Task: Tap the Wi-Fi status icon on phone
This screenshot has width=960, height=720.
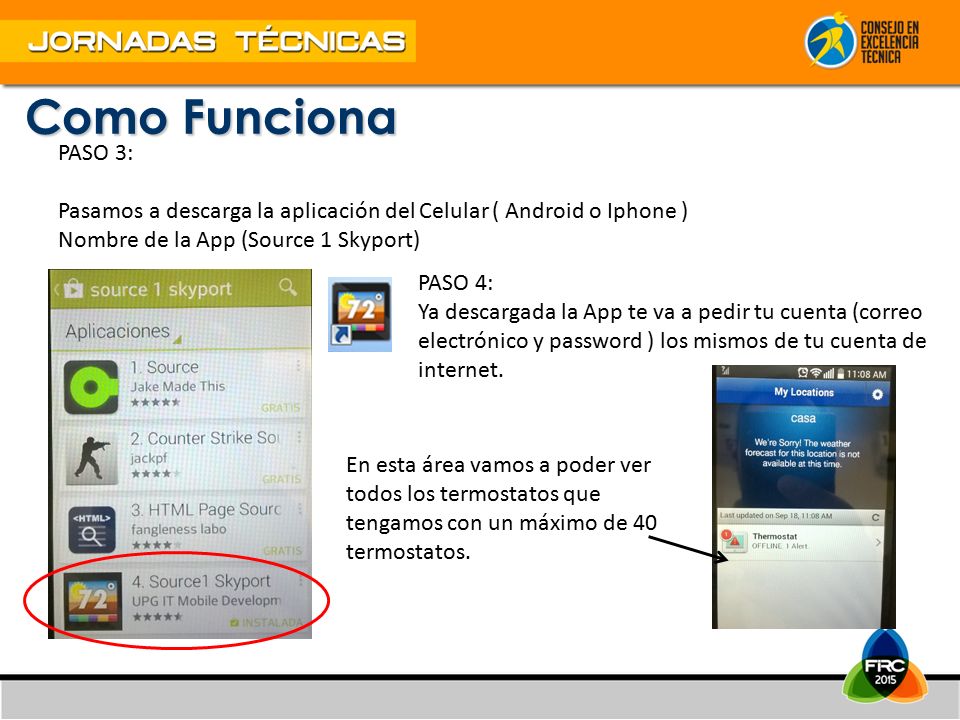Action: 816,372
